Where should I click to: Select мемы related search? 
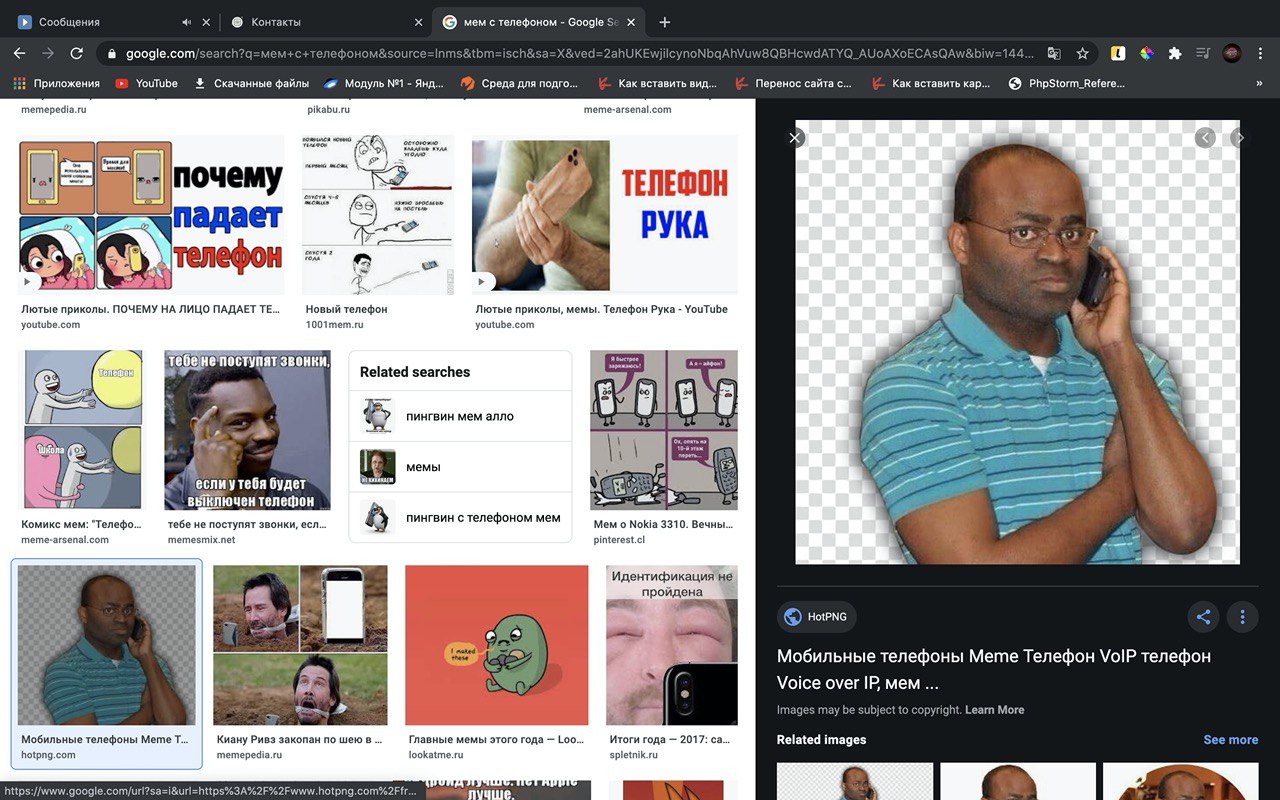[x=461, y=467]
